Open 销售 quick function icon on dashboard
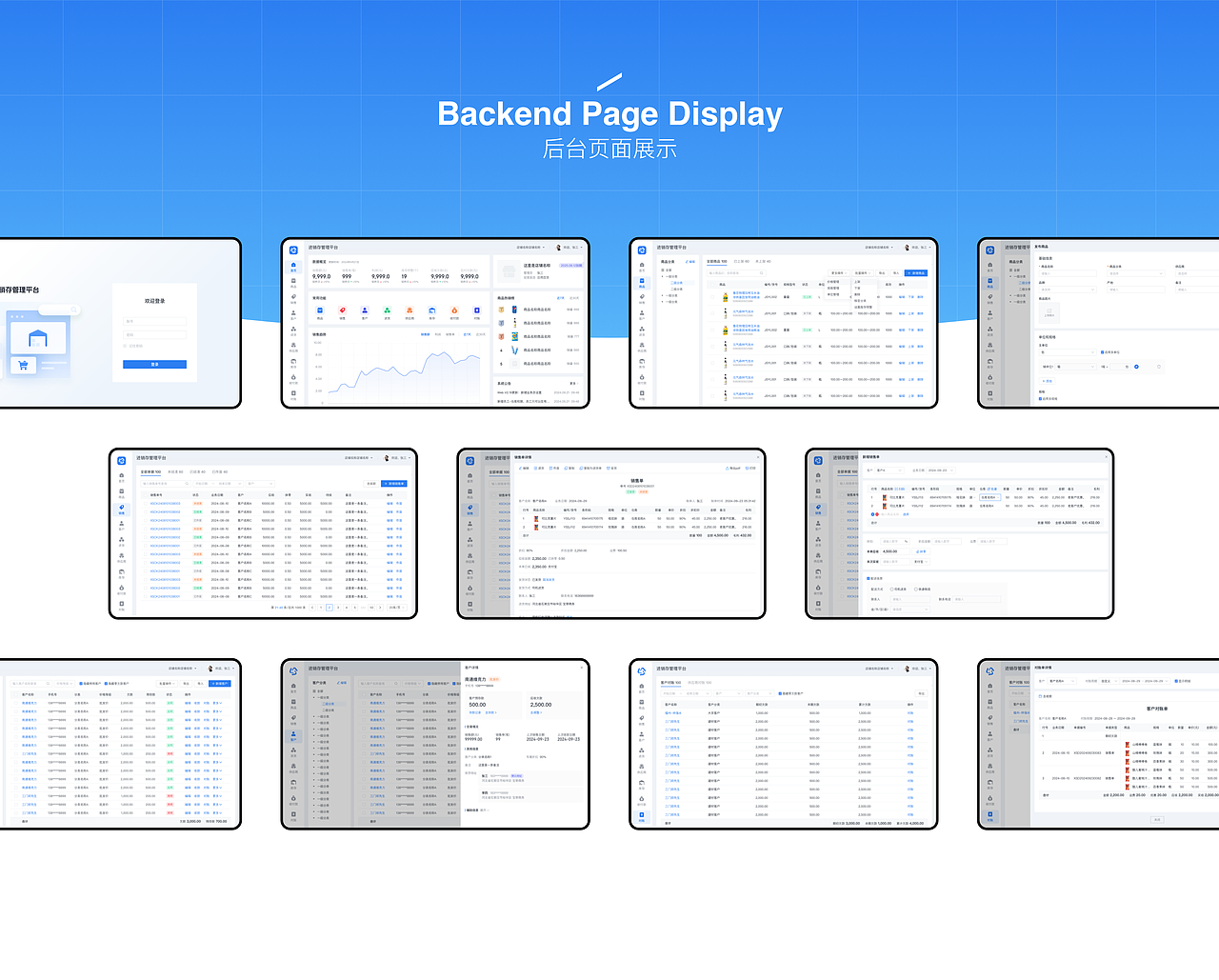This screenshot has height=980, width=1219. click(342, 310)
